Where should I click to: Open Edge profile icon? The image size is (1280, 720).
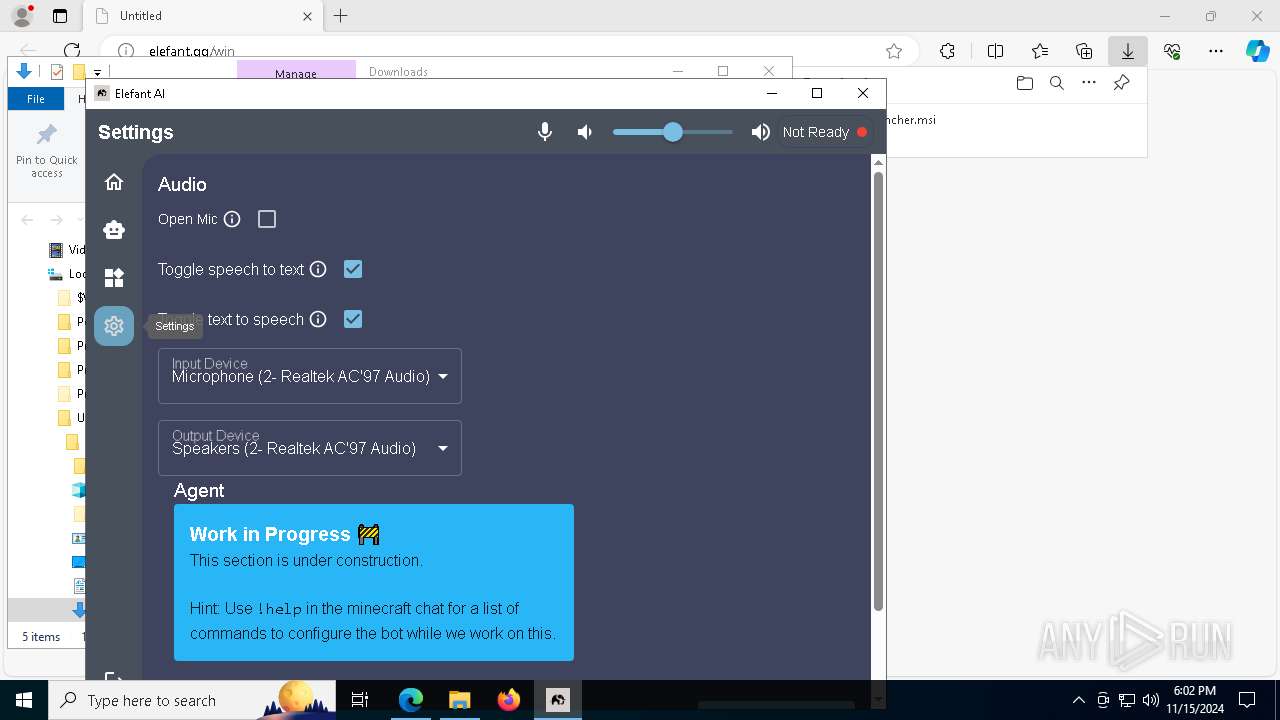(x=22, y=16)
